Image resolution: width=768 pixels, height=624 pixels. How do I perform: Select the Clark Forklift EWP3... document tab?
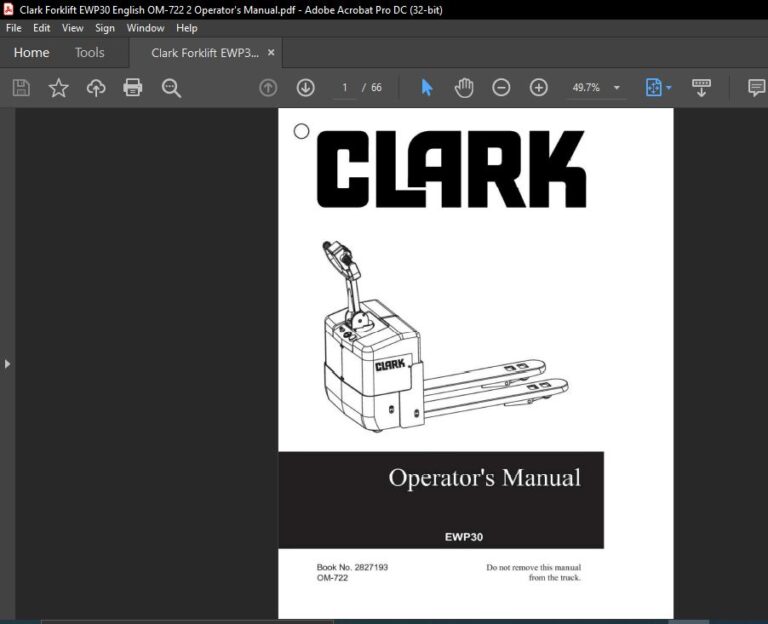[205, 53]
